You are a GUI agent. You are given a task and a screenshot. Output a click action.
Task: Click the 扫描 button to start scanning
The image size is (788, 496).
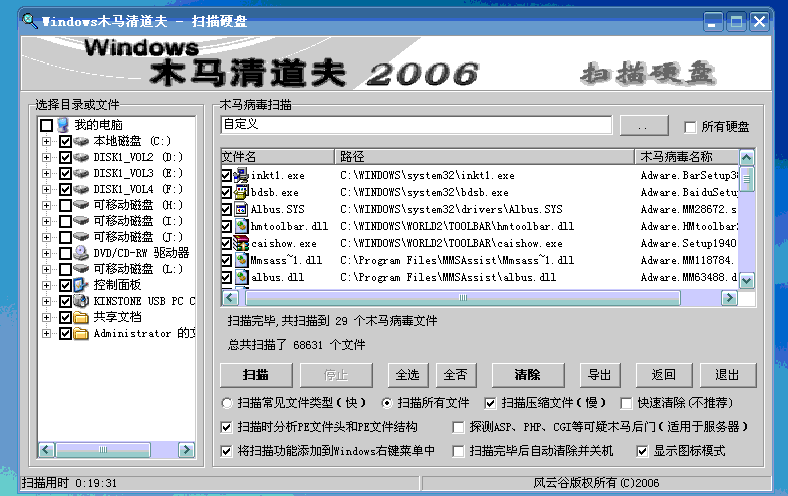(x=256, y=375)
